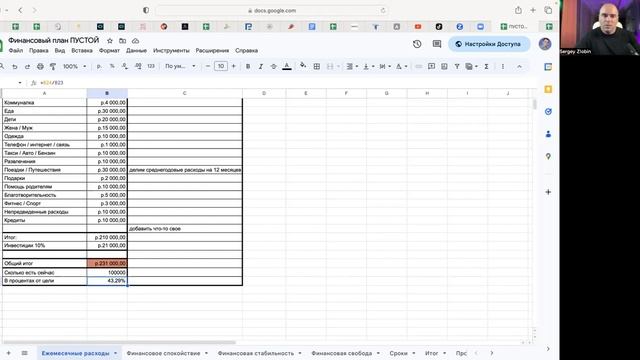The height and width of the screenshot is (360, 640).
Task: Open the horizontal align dropdown
Action: click(352, 67)
